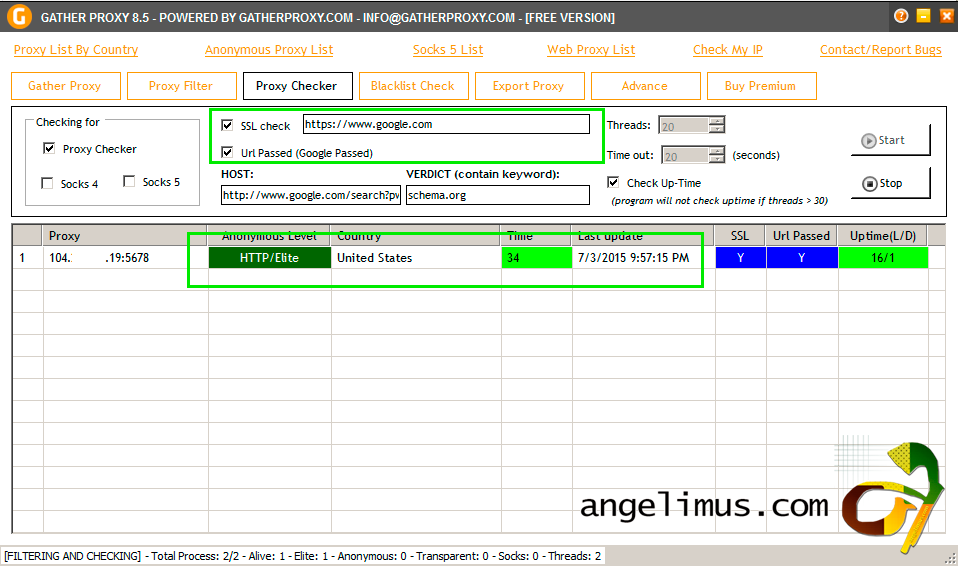Enable the Socks 4 checkbox

[47, 183]
